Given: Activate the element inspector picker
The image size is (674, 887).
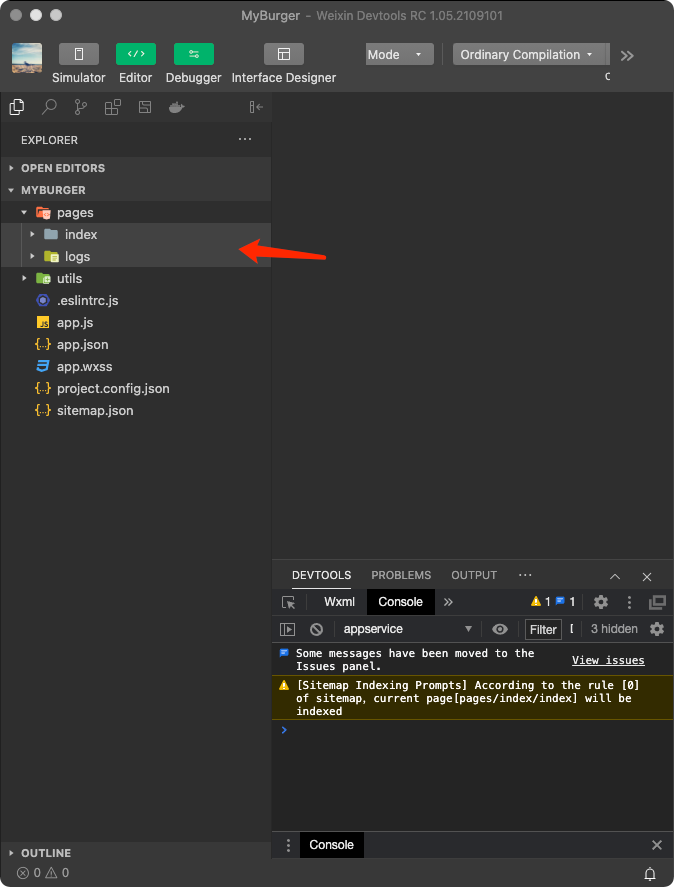Looking at the screenshot, I should [x=289, y=602].
